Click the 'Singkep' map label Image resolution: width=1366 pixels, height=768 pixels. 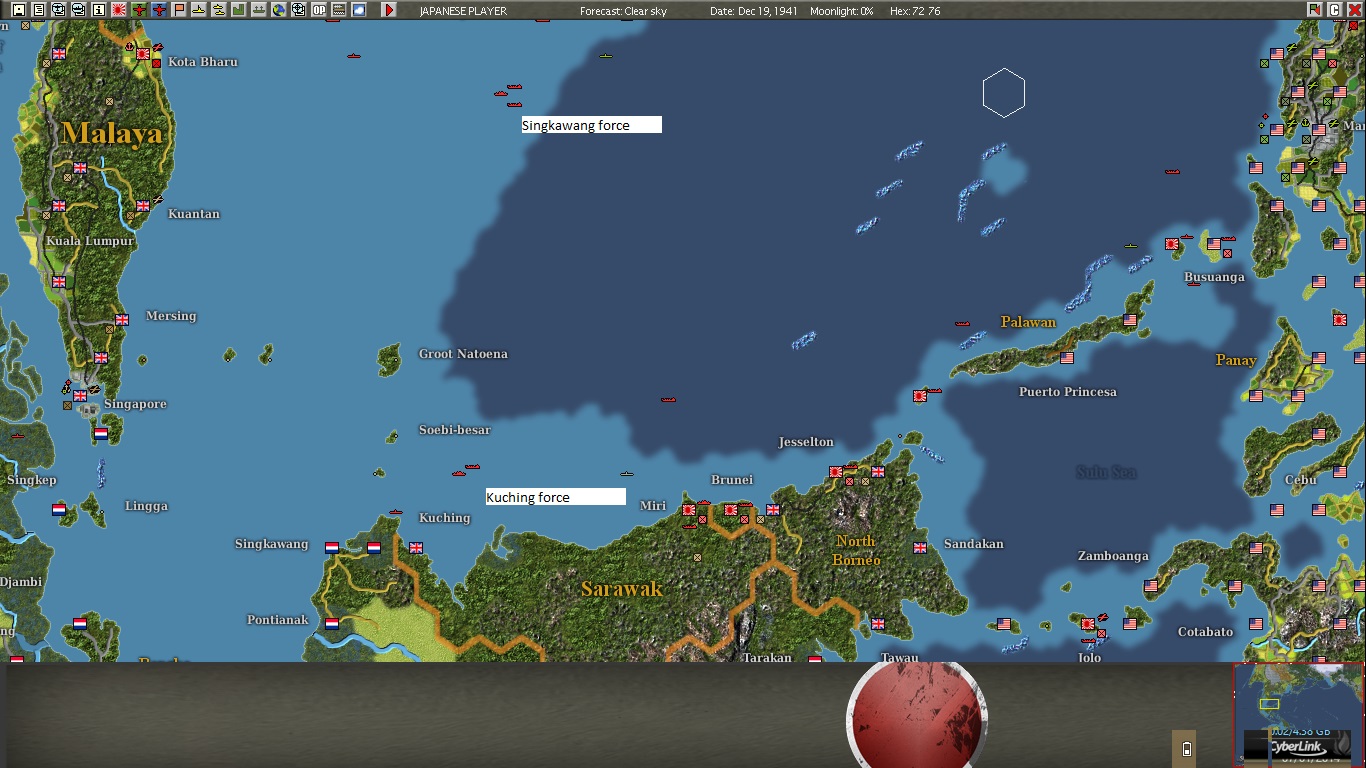click(32, 480)
